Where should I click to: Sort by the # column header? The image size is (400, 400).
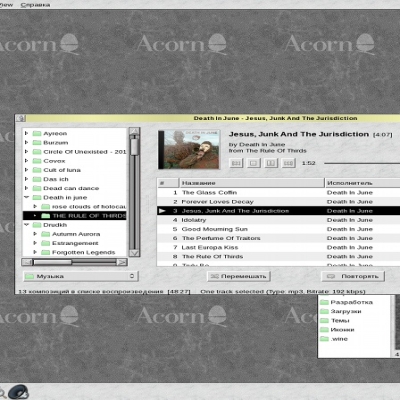pos(168,183)
